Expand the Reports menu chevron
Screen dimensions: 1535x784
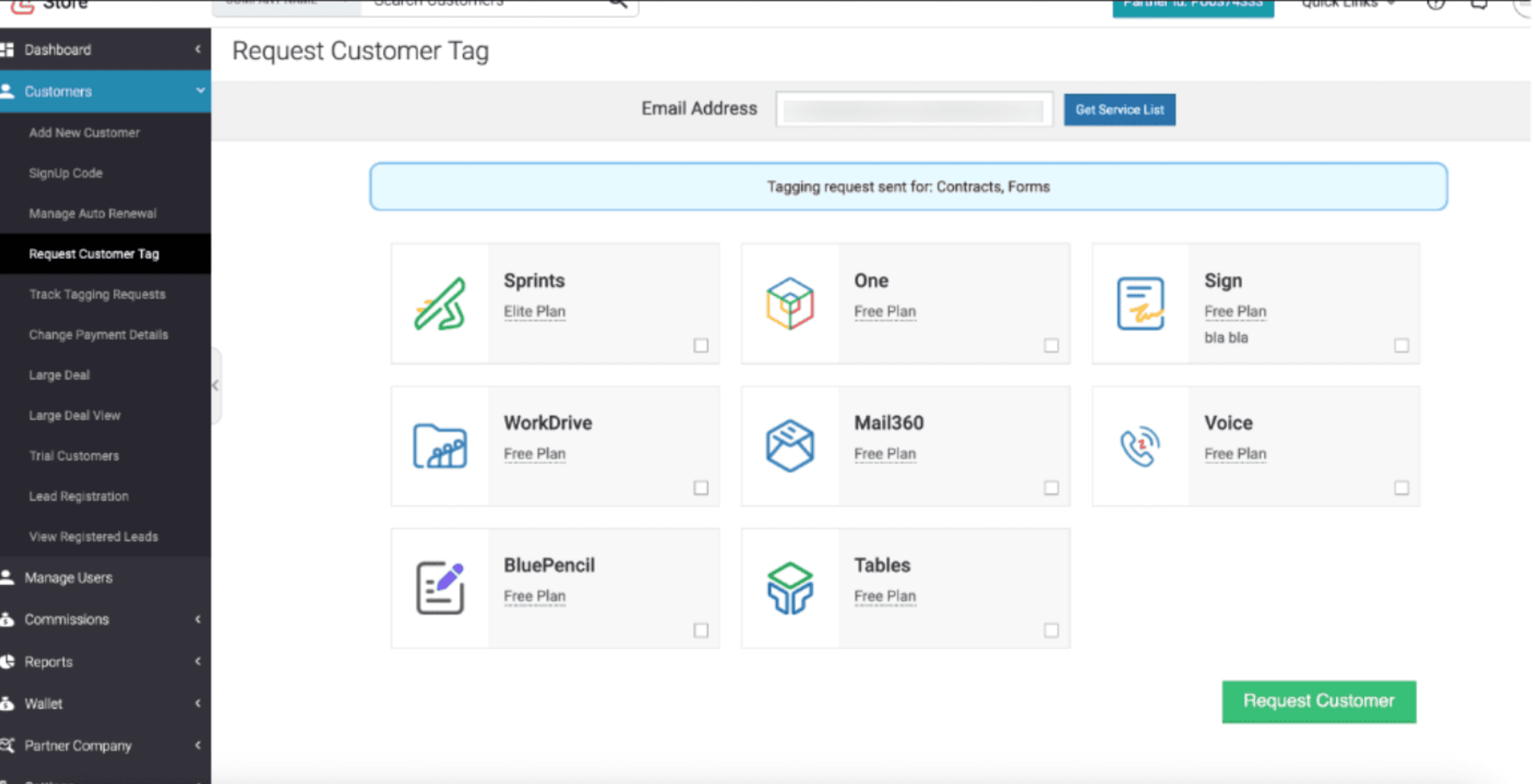(198, 661)
